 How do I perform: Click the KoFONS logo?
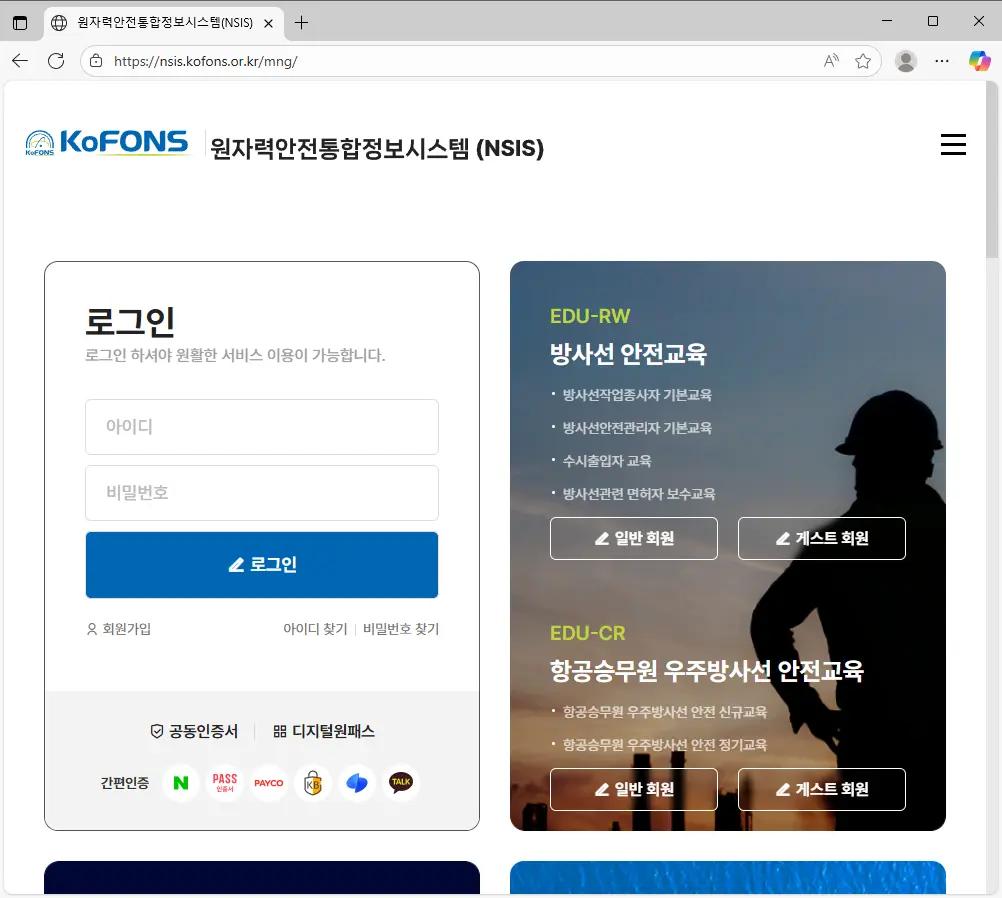pyautogui.click(x=107, y=145)
